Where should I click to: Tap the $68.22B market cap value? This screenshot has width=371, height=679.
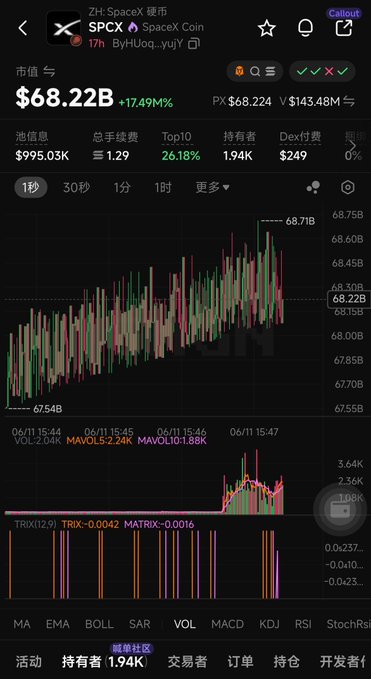tap(65, 97)
